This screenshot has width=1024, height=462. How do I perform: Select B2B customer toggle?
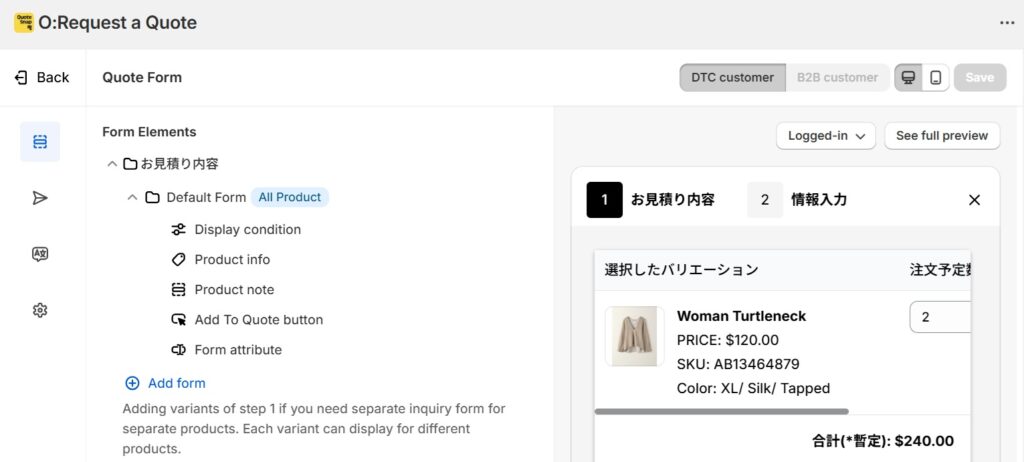[837, 77]
